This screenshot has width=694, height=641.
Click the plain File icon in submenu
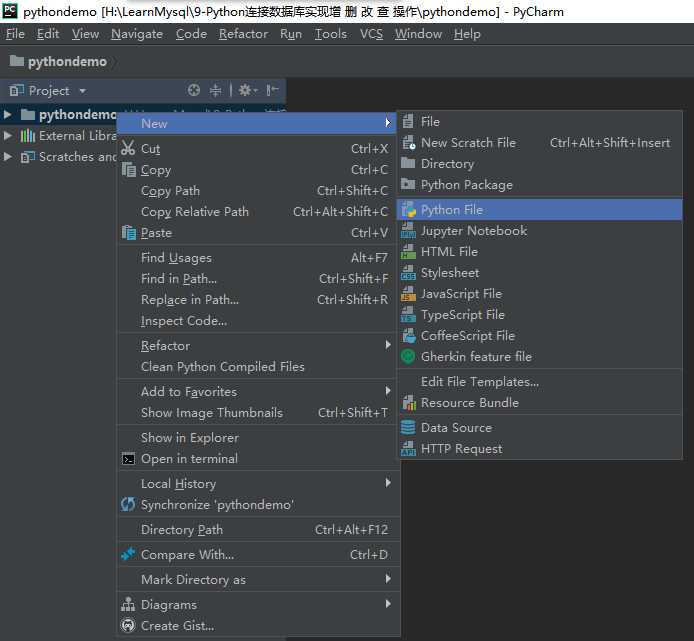[408, 121]
